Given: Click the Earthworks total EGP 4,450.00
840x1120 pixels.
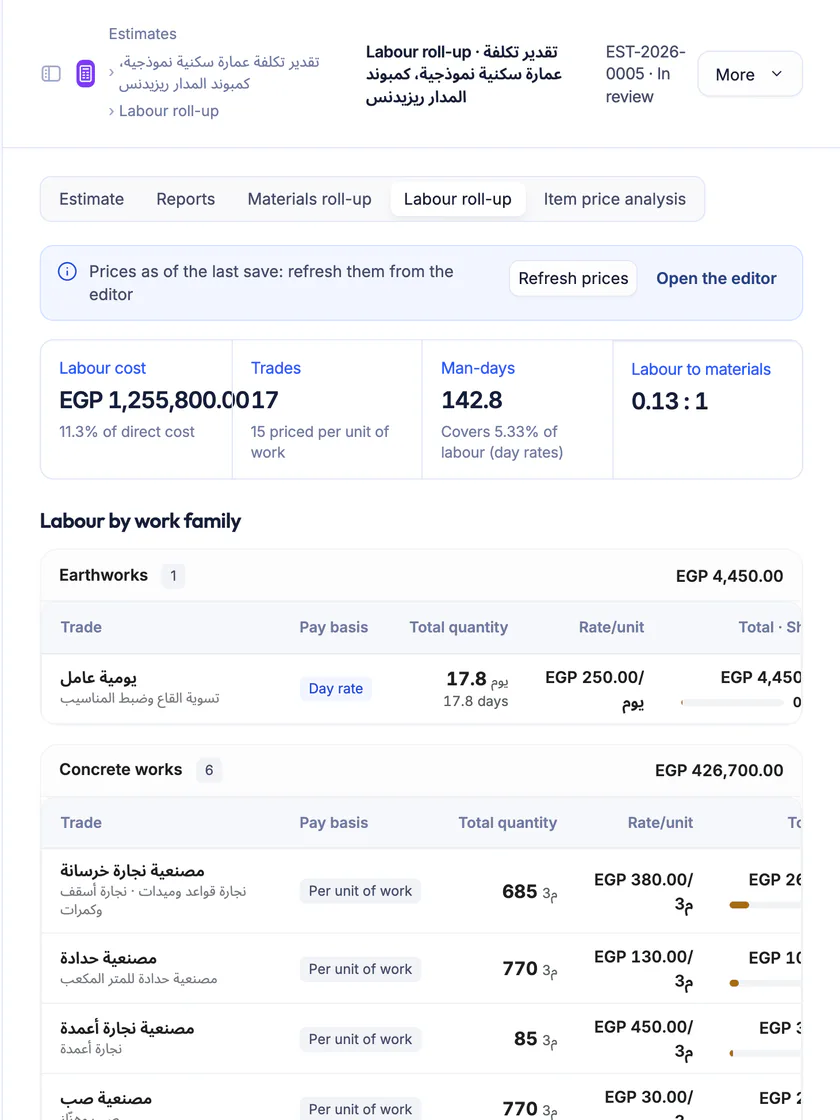Looking at the screenshot, I should tap(729, 576).
